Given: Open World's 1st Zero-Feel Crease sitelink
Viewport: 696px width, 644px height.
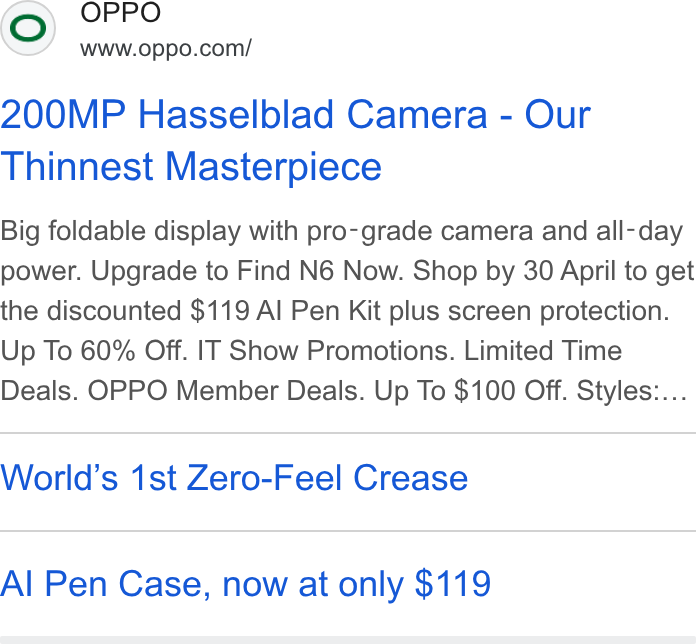Looking at the screenshot, I should [x=234, y=478].
